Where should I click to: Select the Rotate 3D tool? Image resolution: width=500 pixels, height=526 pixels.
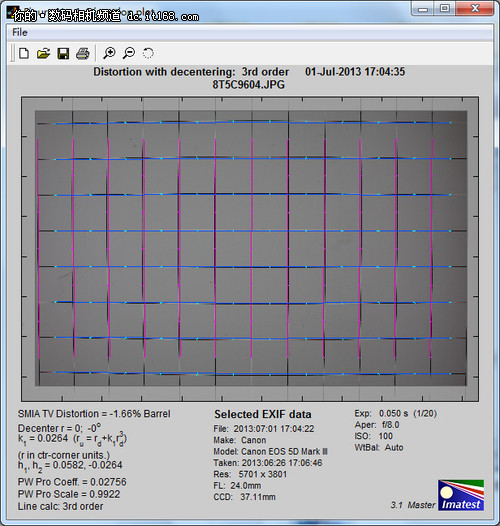148,53
